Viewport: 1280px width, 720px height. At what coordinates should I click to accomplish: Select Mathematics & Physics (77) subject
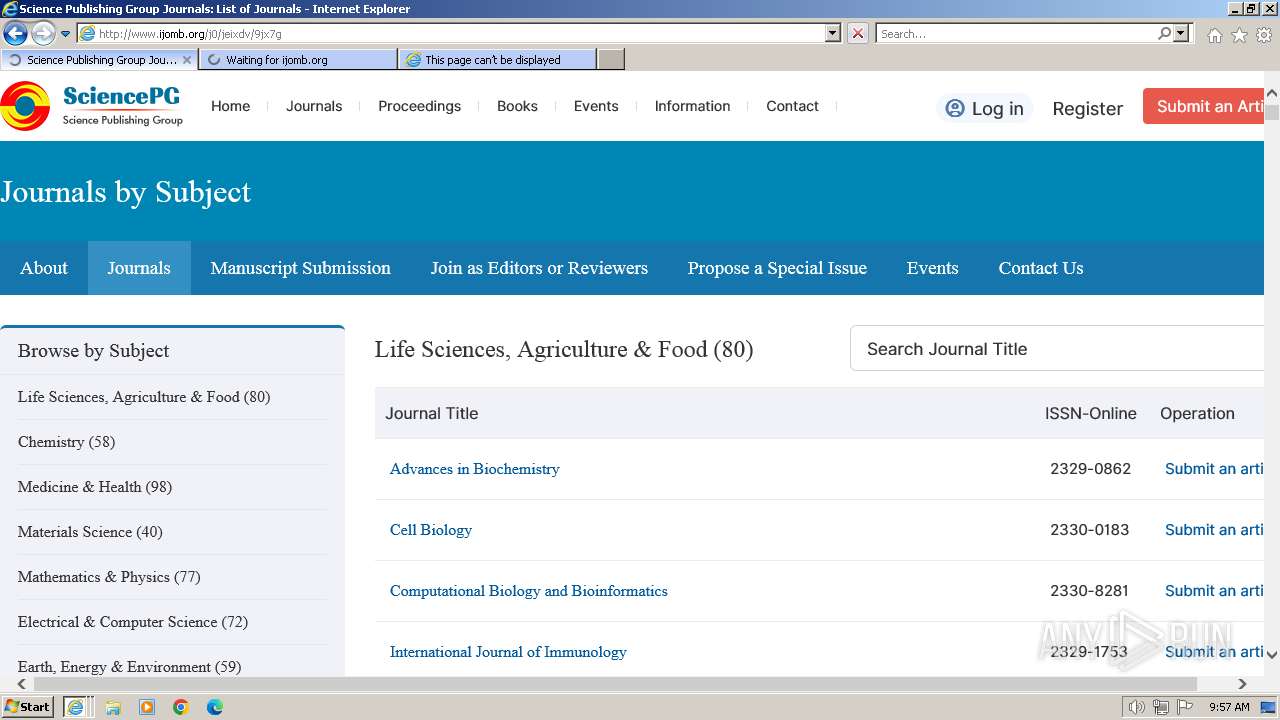point(109,577)
